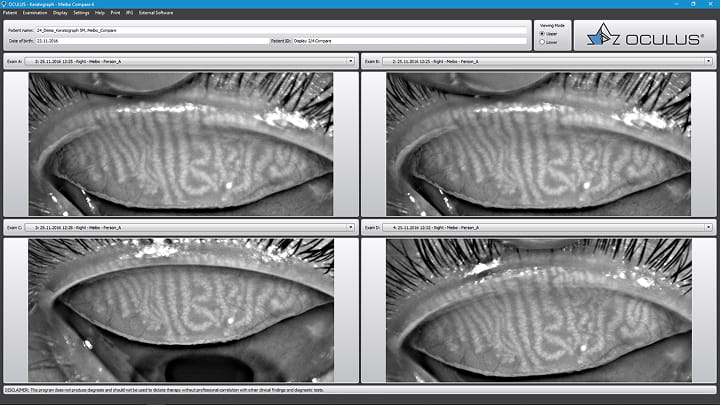Expand the Exam C dropdown

click(x=351, y=227)
